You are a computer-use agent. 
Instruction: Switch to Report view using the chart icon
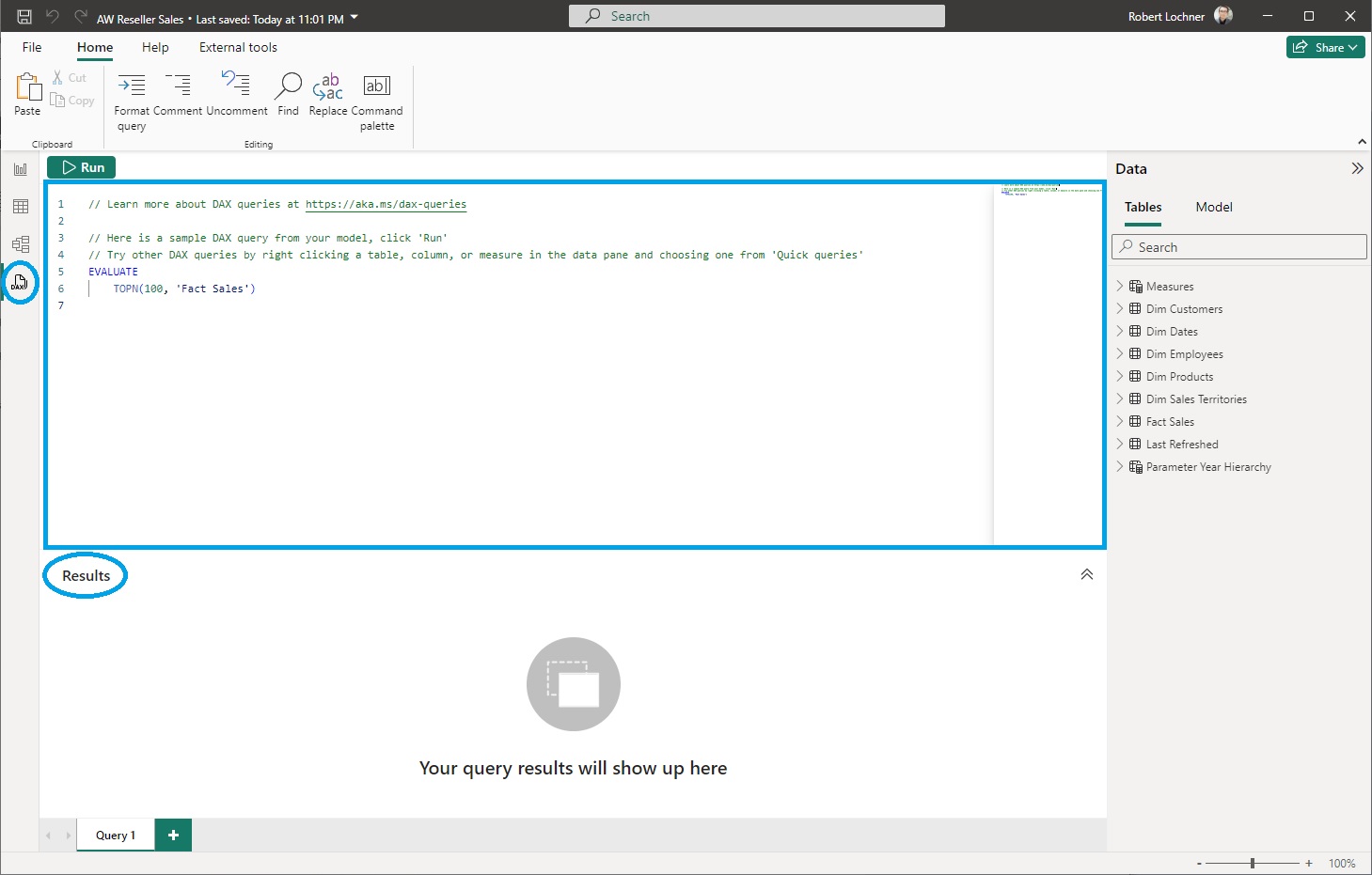coord(20,168)
